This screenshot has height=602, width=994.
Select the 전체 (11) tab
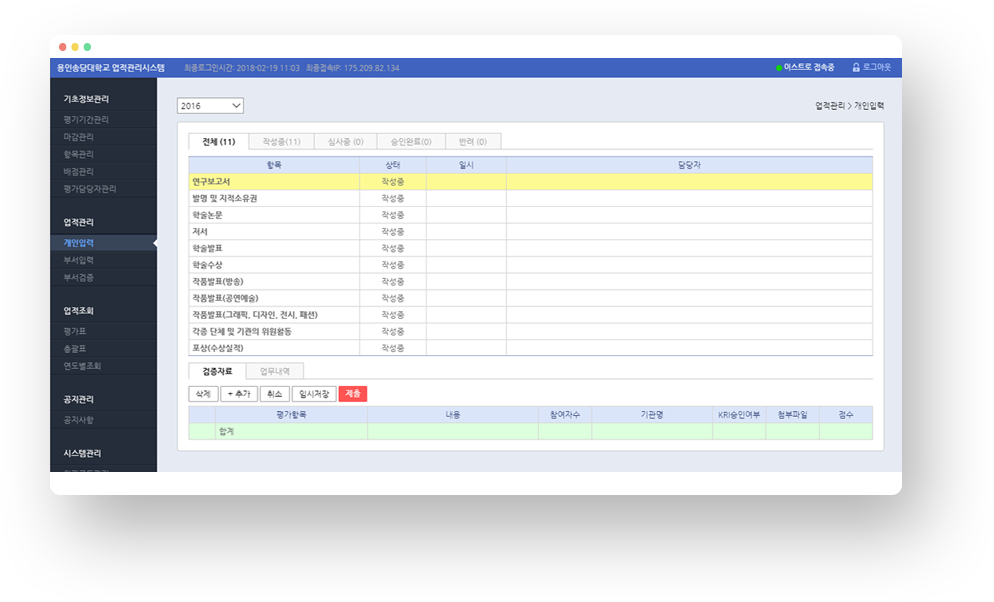[219, 141]
